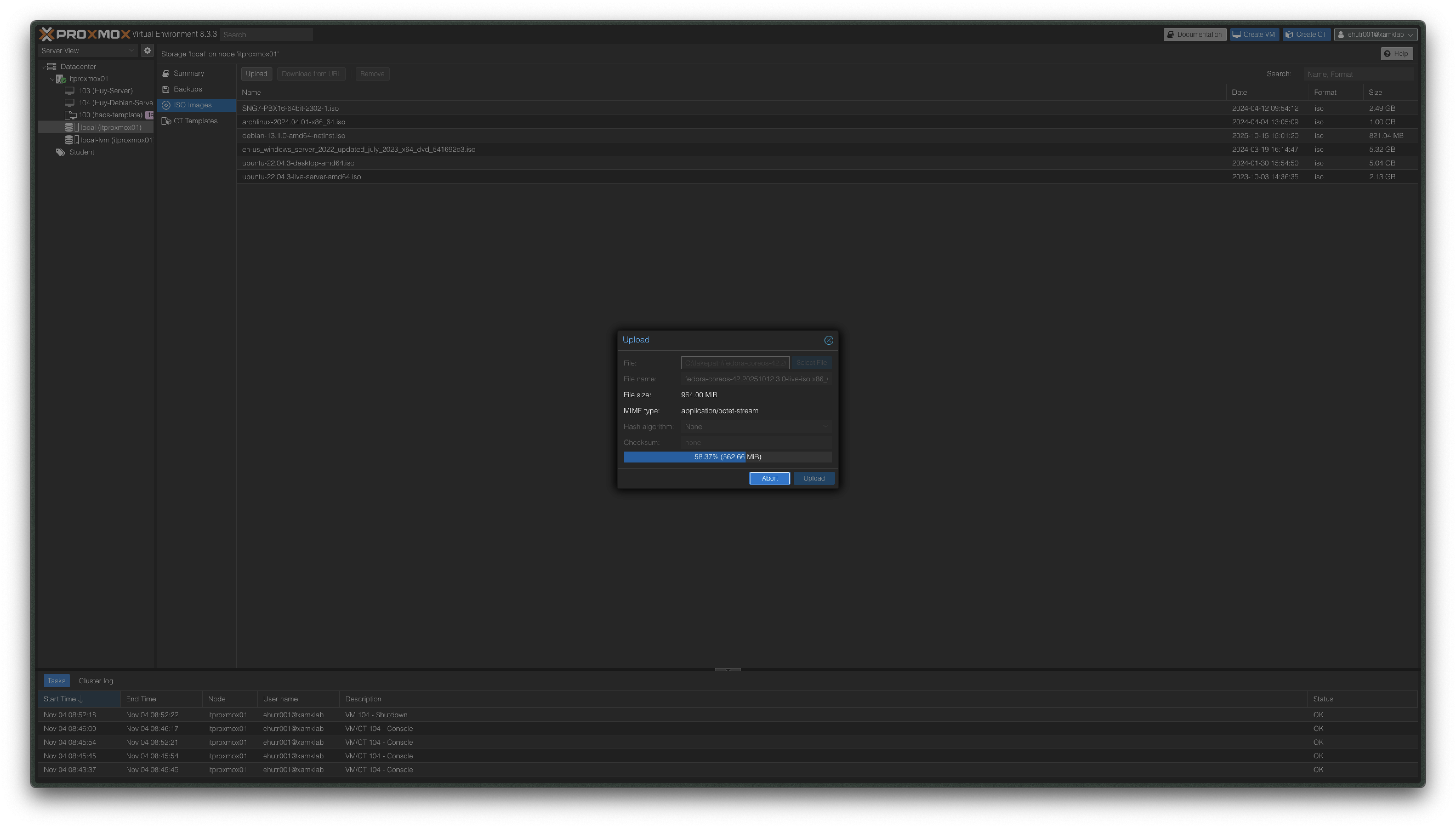Screen dimensions: 1456x828
Task: Collapse the itproxmox01 node expander
Action: click(52, 78)
